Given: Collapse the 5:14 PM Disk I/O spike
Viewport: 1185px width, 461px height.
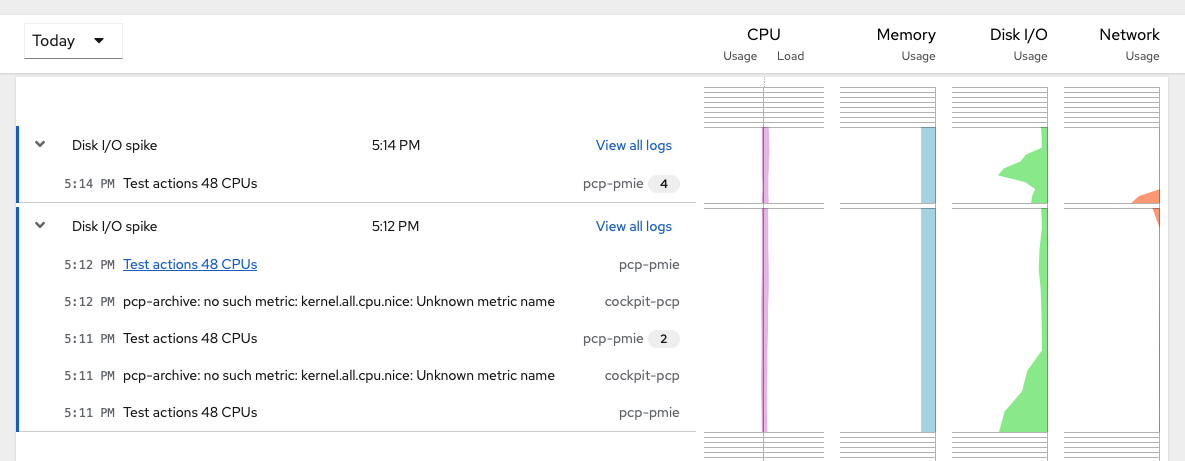Looking at the screenshot, I should click(x=41, y=144).
